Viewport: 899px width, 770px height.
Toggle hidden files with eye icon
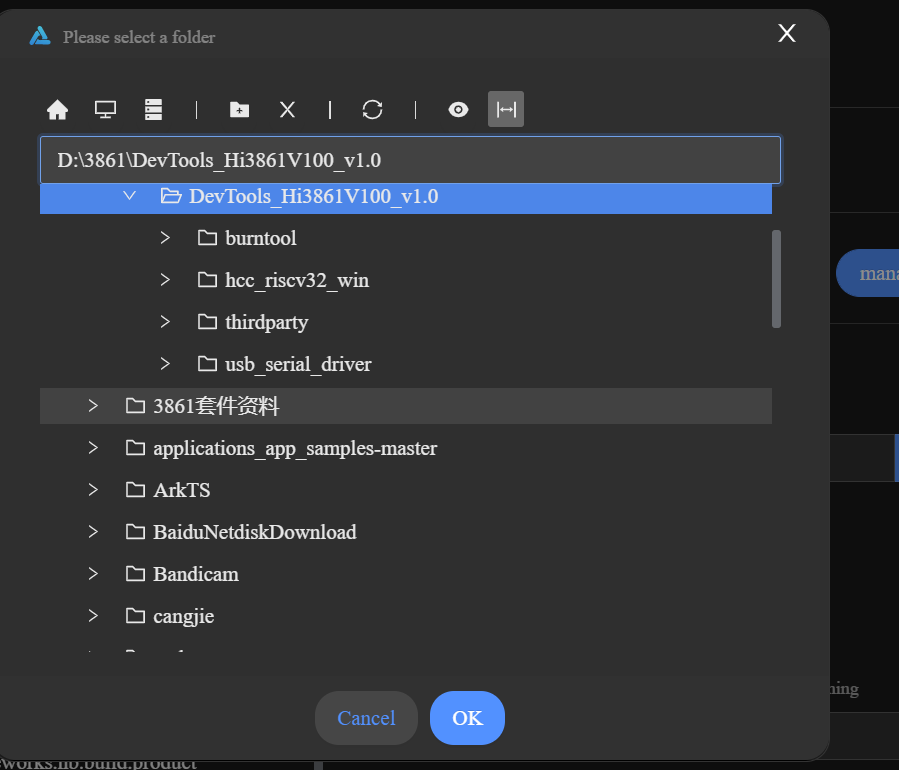coord(458,110)
